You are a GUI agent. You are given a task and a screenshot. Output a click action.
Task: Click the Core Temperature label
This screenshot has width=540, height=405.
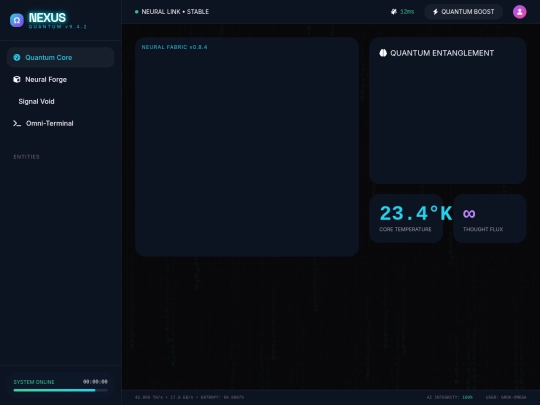405,229
